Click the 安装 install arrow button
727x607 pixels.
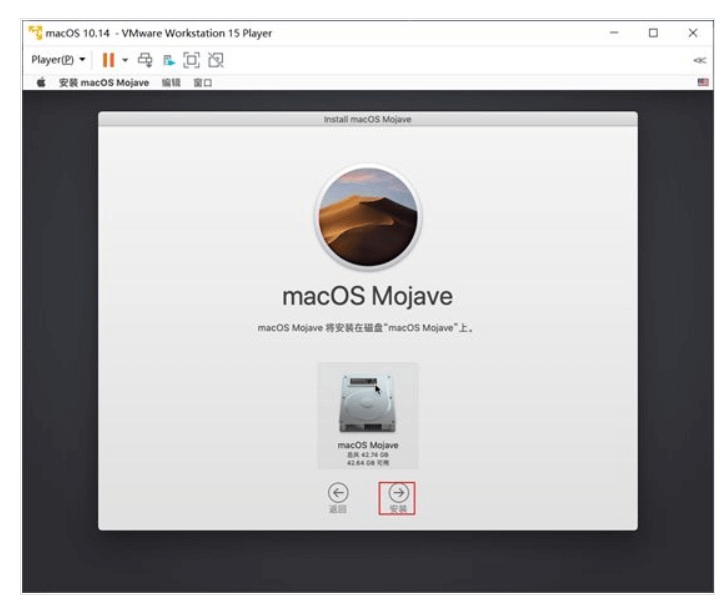[397, 491]
